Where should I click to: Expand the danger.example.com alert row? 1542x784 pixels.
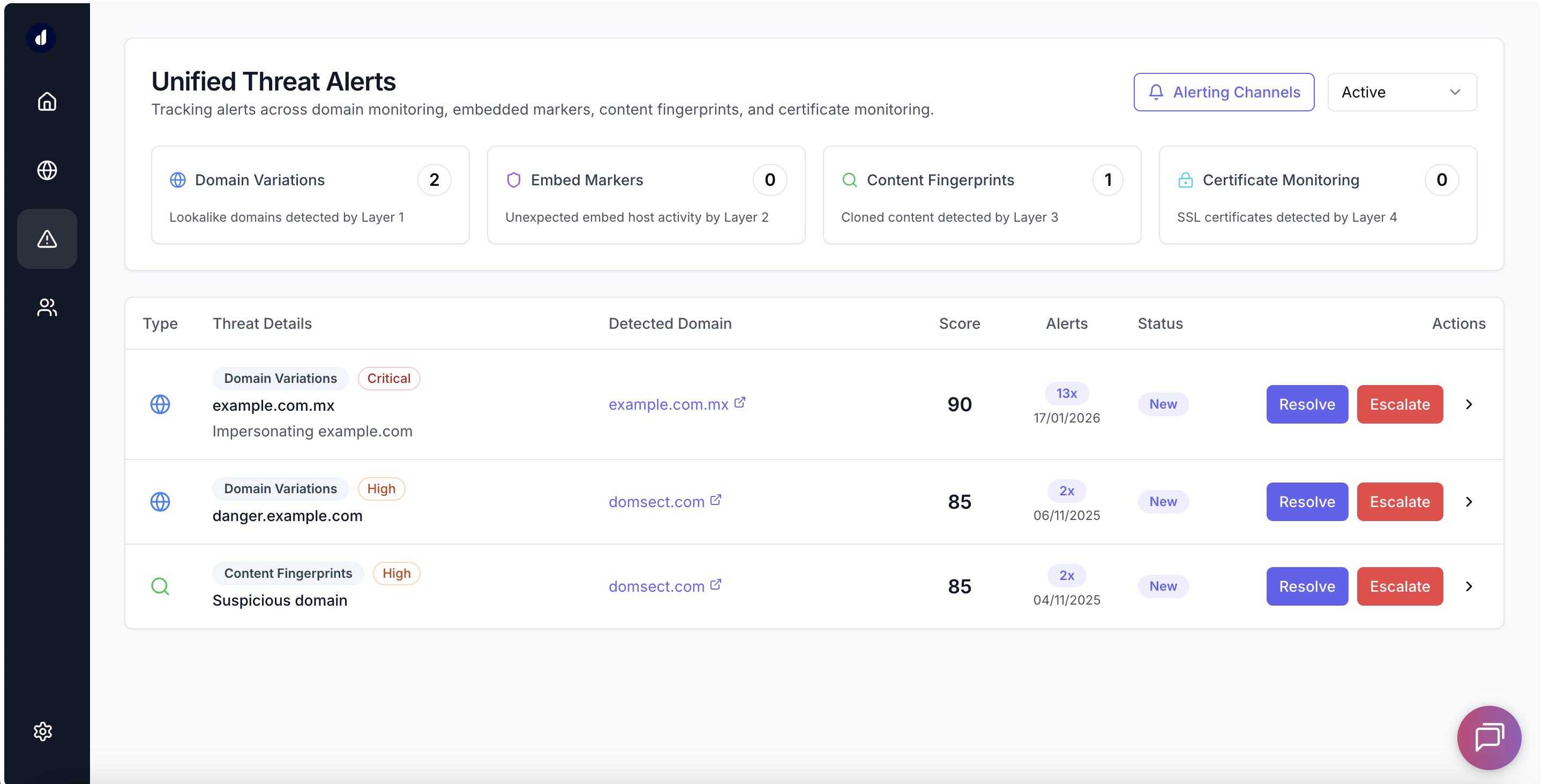(1470, 502)
